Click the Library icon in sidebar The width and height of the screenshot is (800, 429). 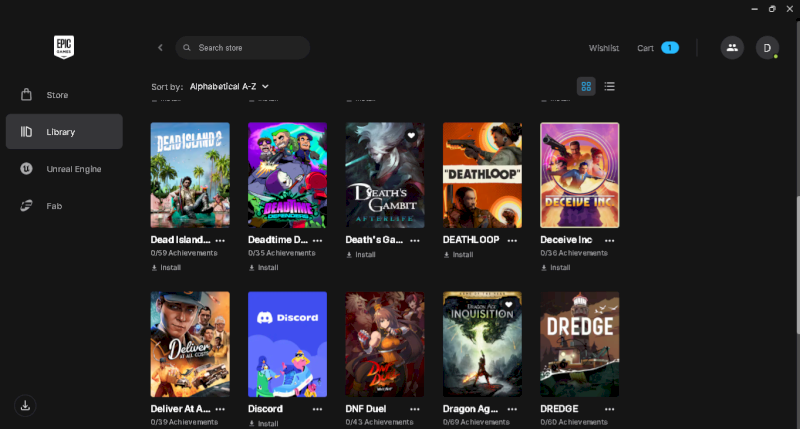click(x=26, y=132)
